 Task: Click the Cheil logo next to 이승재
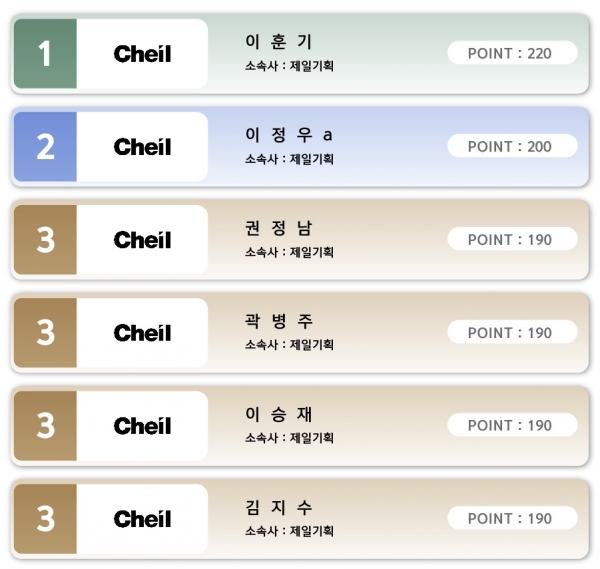142,426
